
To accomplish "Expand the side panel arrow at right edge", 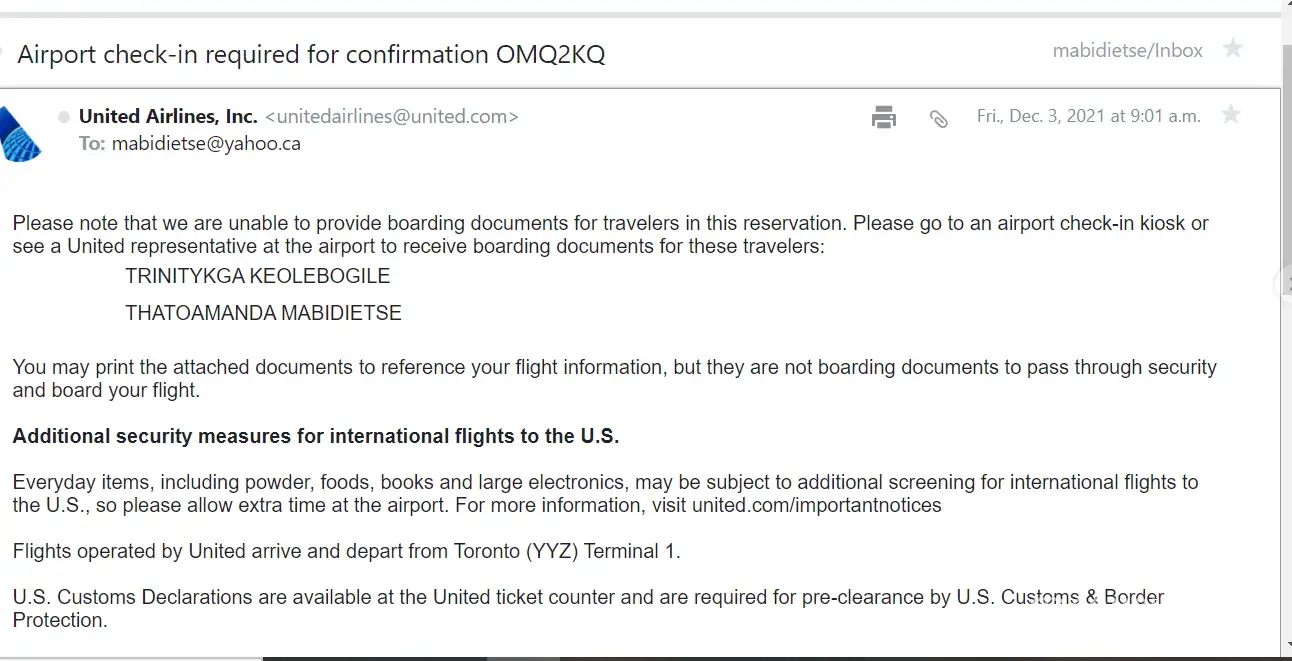I will coord(1284,284).
